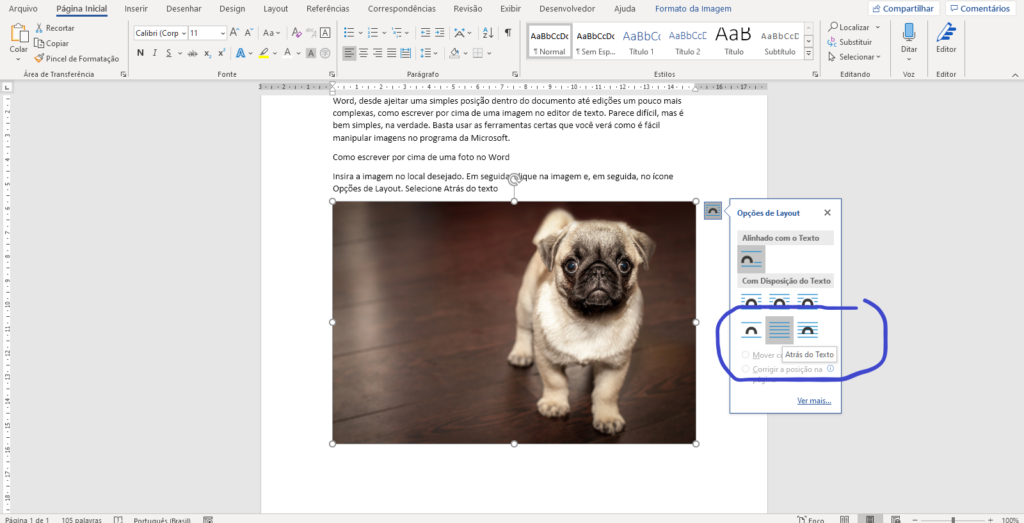
Task: Increase font size with the grow font icon
Action: [234, 33]
